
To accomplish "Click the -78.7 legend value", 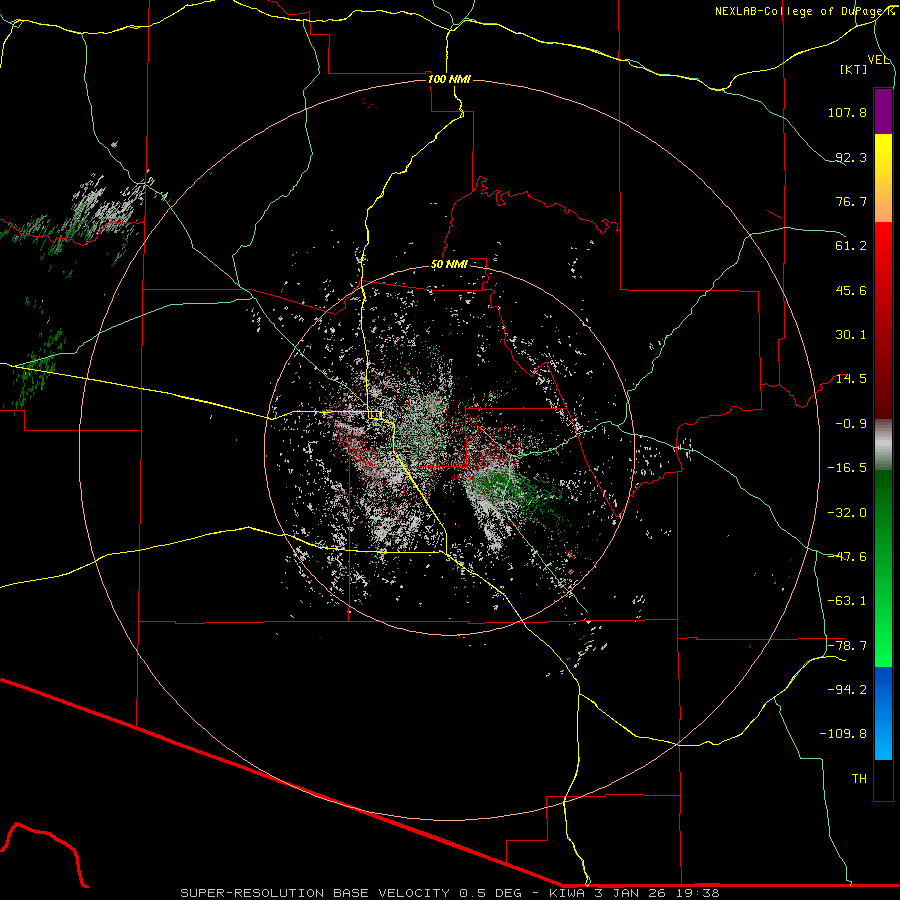I will [x=847, y=646].
